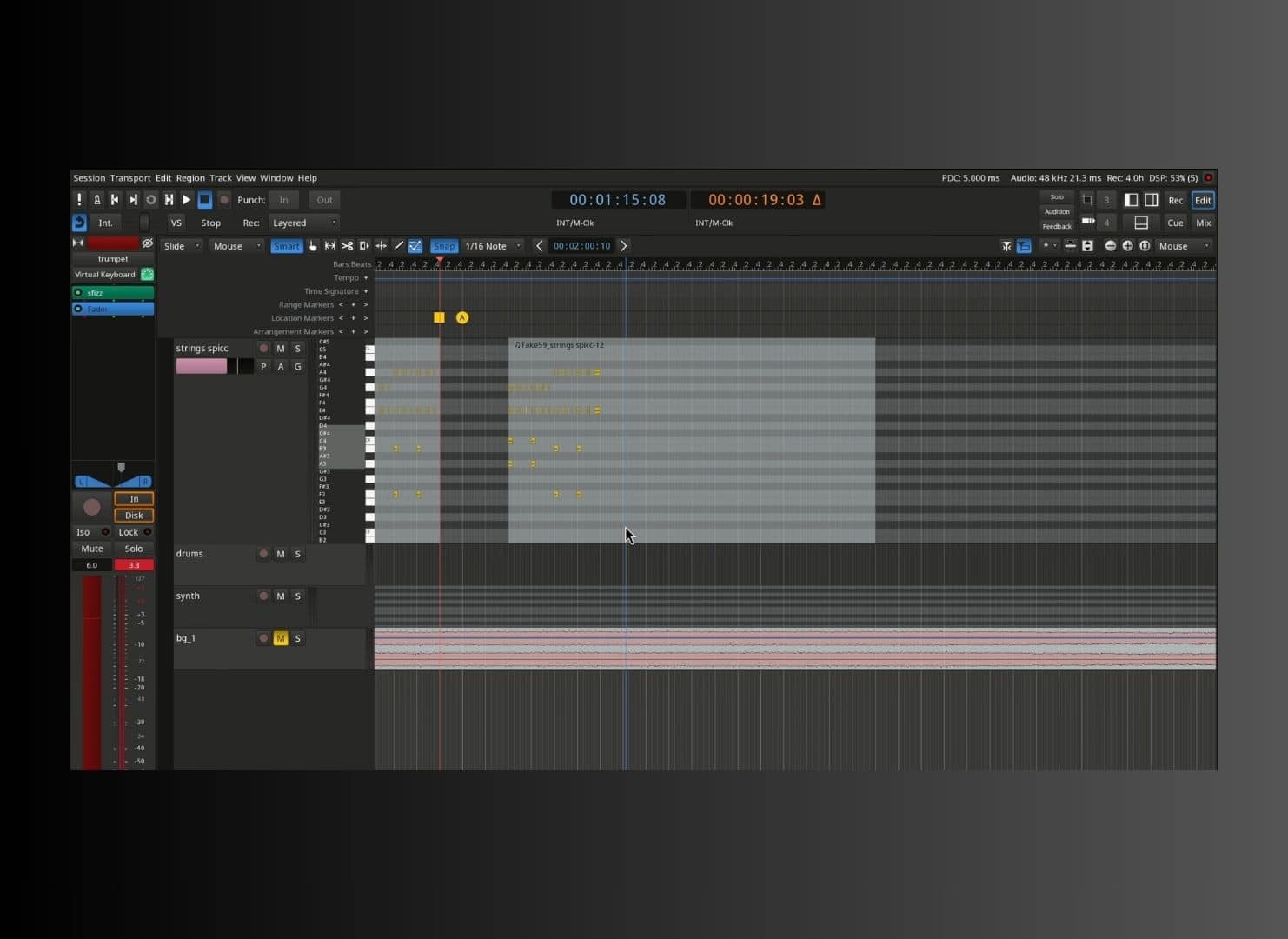
Task: Open the 1/16 Note grid dropdown
Action: (493, 246)
